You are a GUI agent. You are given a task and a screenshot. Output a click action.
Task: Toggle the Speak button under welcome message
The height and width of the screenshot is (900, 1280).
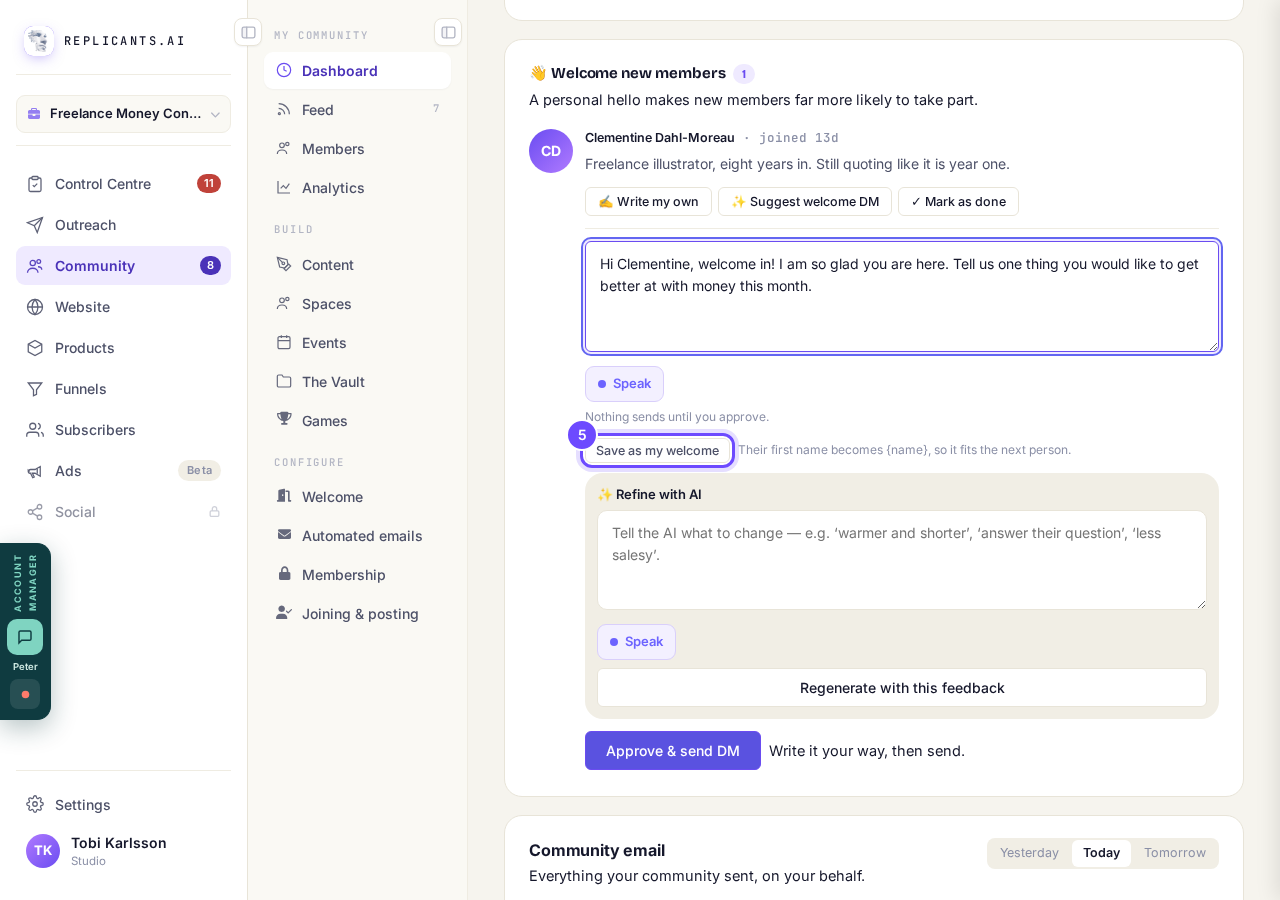pyautogui.click(x=624, y=384)
